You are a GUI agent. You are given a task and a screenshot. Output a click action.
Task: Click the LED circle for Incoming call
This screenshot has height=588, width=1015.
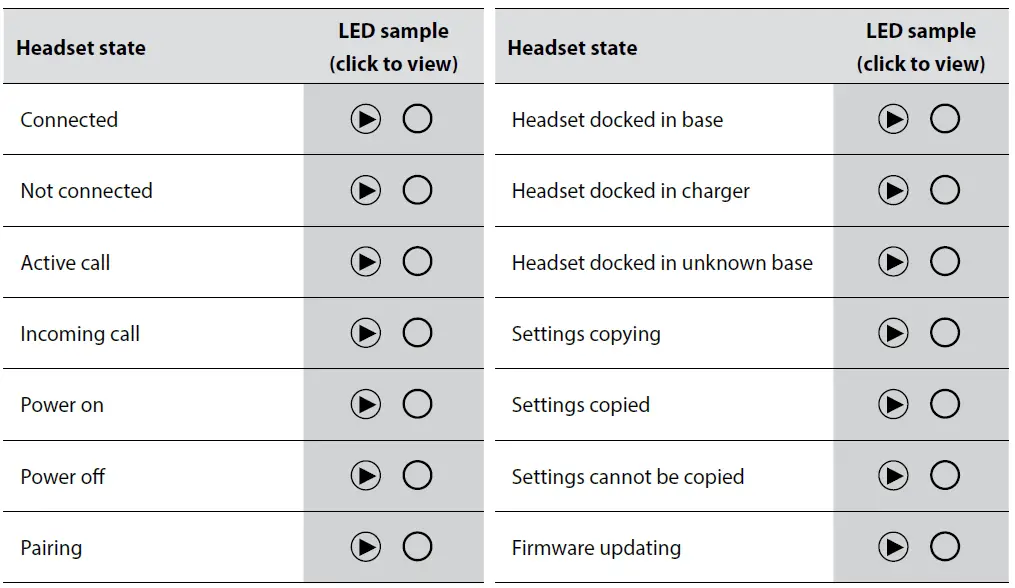coord(417,333)
